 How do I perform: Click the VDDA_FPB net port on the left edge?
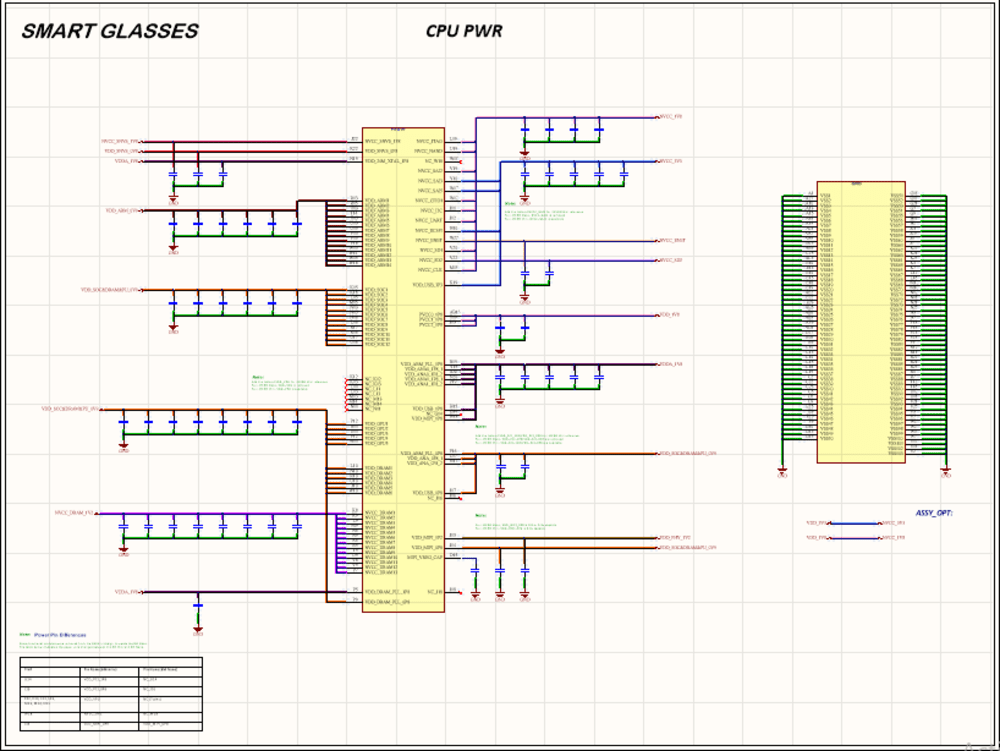124,161
